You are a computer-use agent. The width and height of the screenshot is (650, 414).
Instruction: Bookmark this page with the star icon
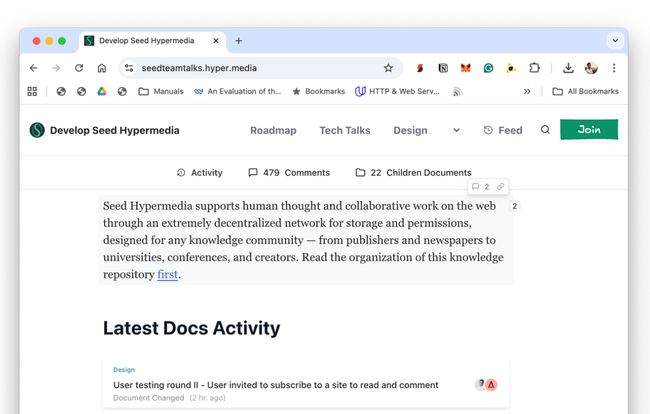(388, 68)
